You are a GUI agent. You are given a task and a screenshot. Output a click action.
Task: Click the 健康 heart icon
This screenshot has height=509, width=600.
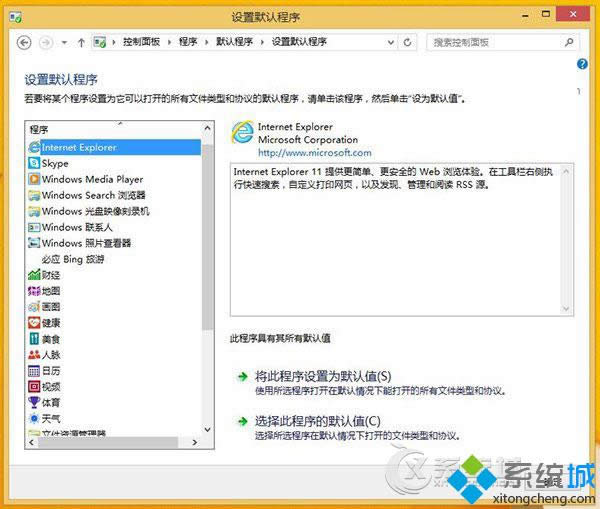click(34, 323)
